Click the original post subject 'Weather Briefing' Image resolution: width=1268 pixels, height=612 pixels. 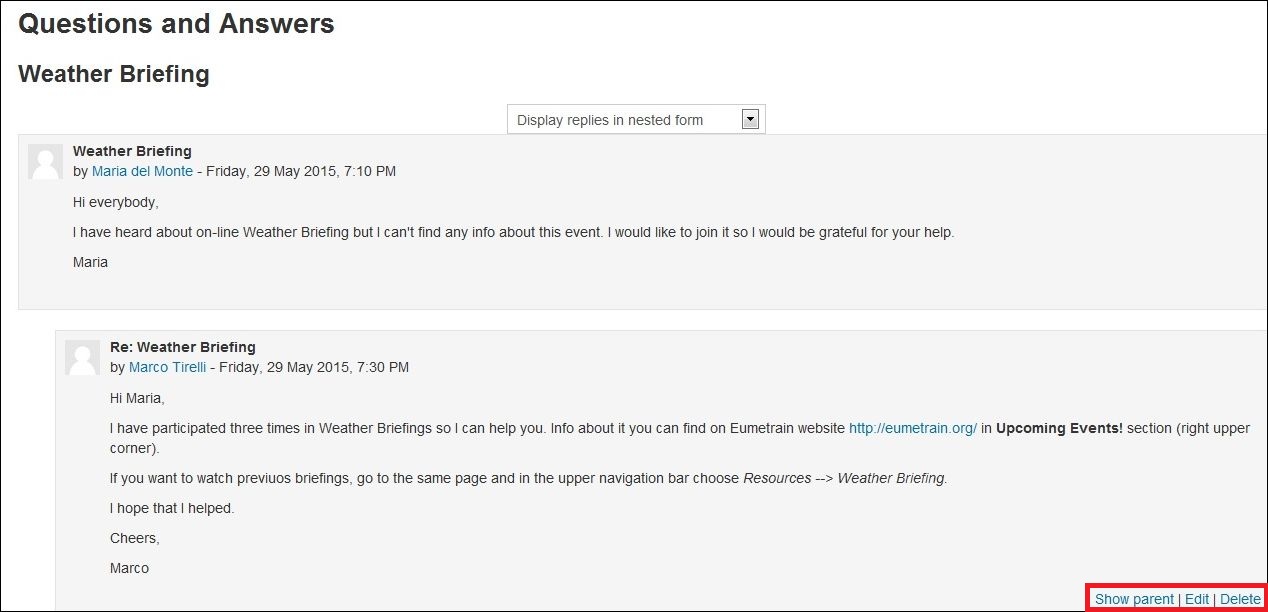(x=132, y=151)
